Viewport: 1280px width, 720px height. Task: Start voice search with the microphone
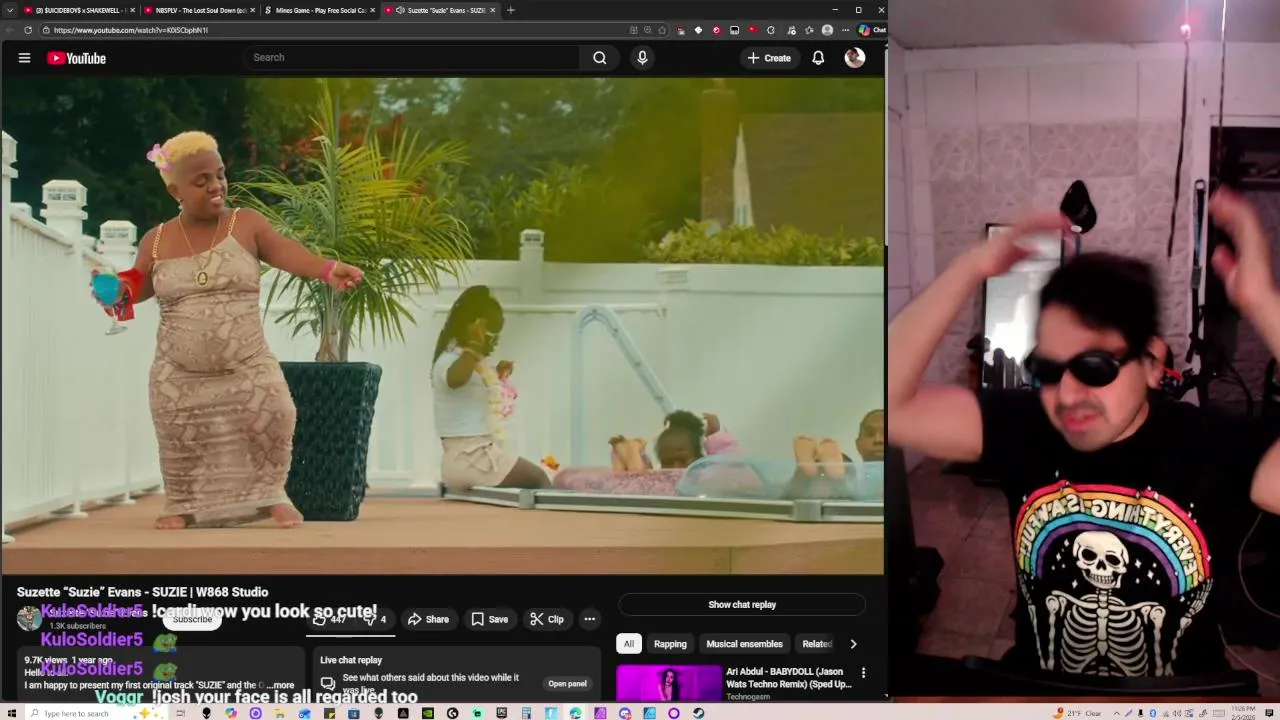(x=642, y=58)
